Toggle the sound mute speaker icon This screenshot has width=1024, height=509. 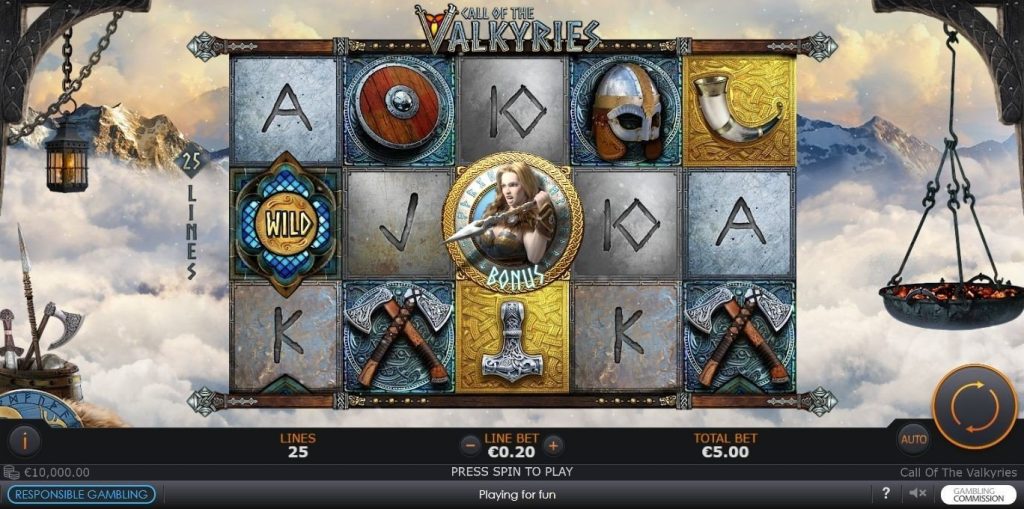pyautogui.click(x=917, y=493)
